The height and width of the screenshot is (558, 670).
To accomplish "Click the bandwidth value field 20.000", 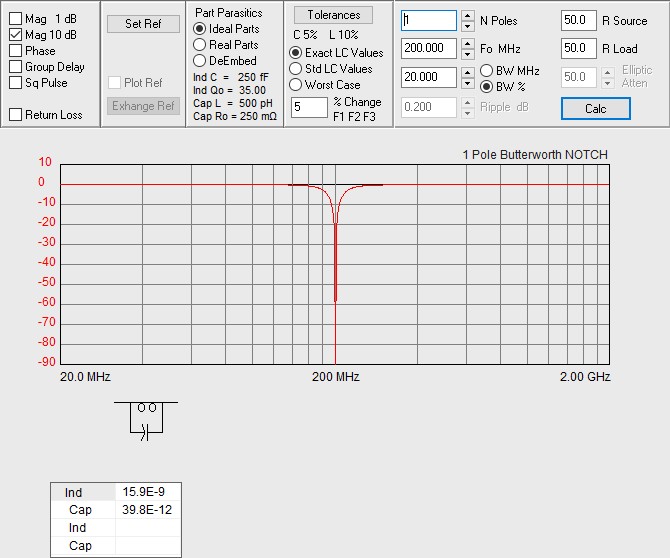I will 429,77.
